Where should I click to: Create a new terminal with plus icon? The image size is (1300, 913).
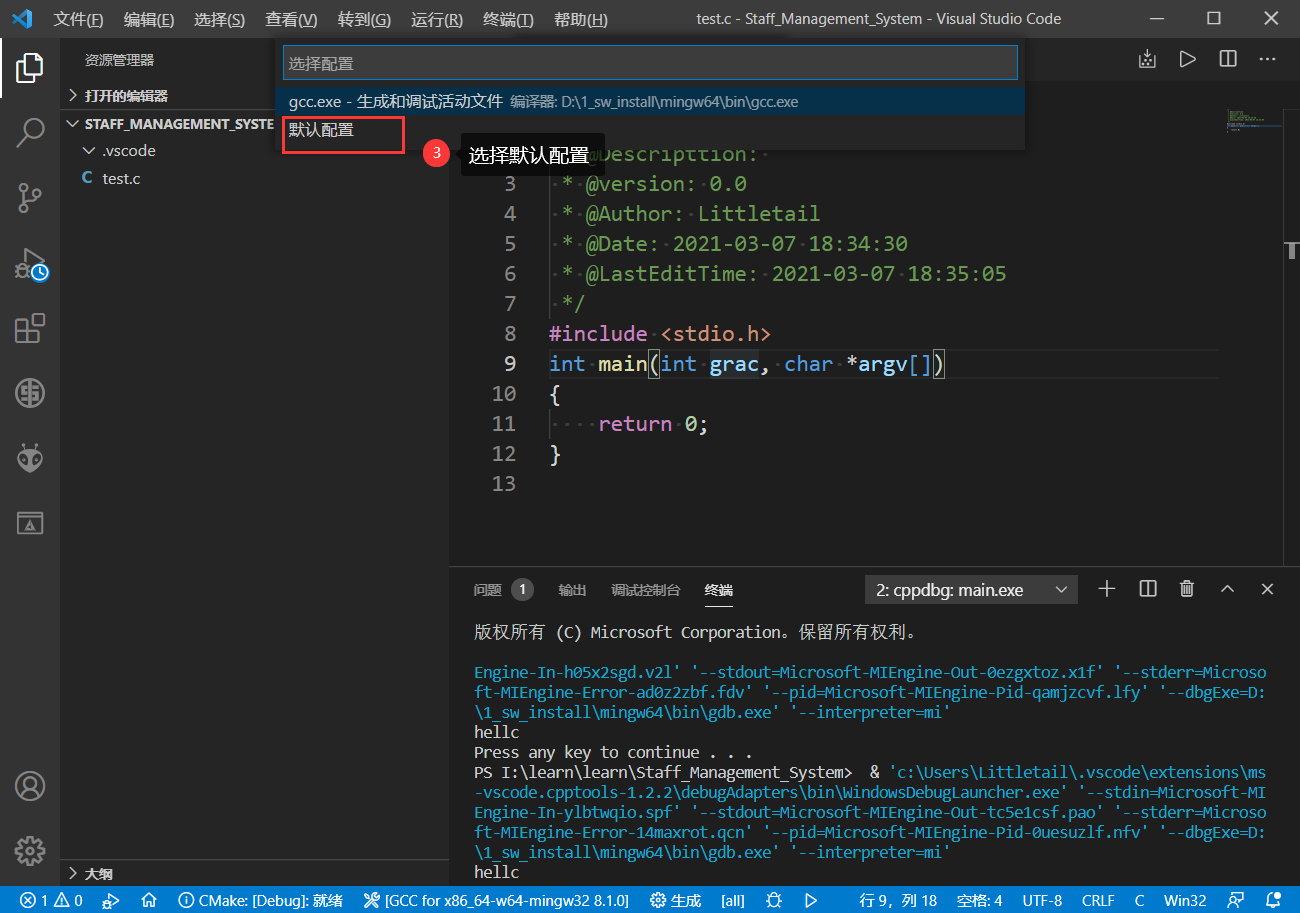click(x=1107, y=589)
